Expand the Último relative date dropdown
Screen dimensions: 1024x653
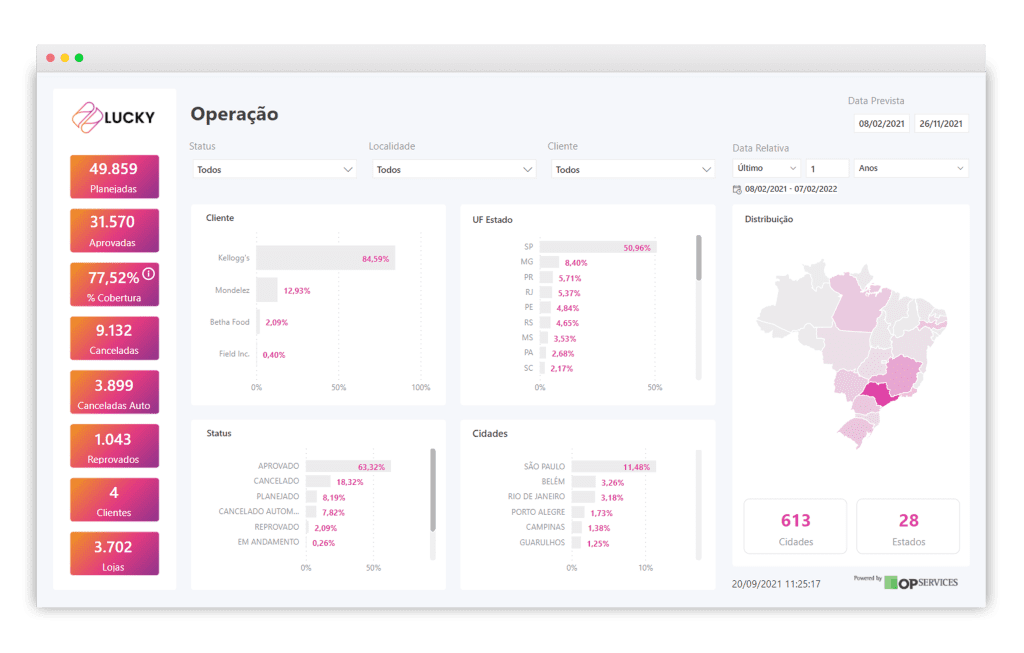pyautogui.click(x=765, y=168)
